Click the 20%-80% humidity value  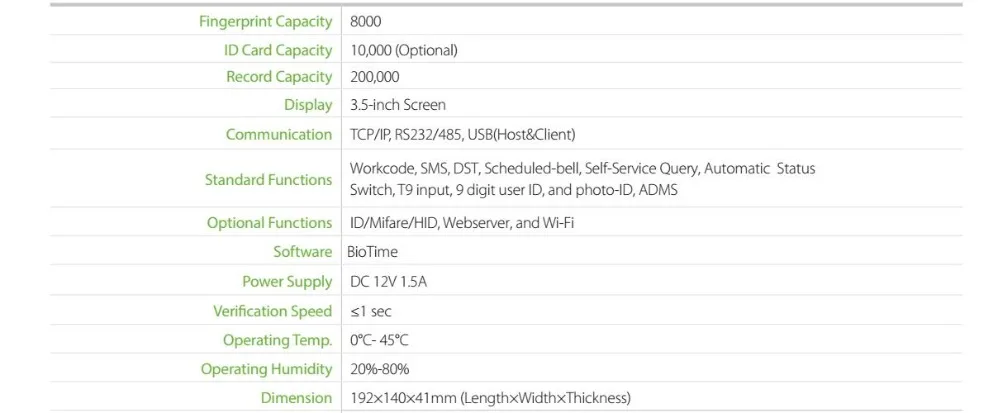pyautogui.click(x=379, y=369)
